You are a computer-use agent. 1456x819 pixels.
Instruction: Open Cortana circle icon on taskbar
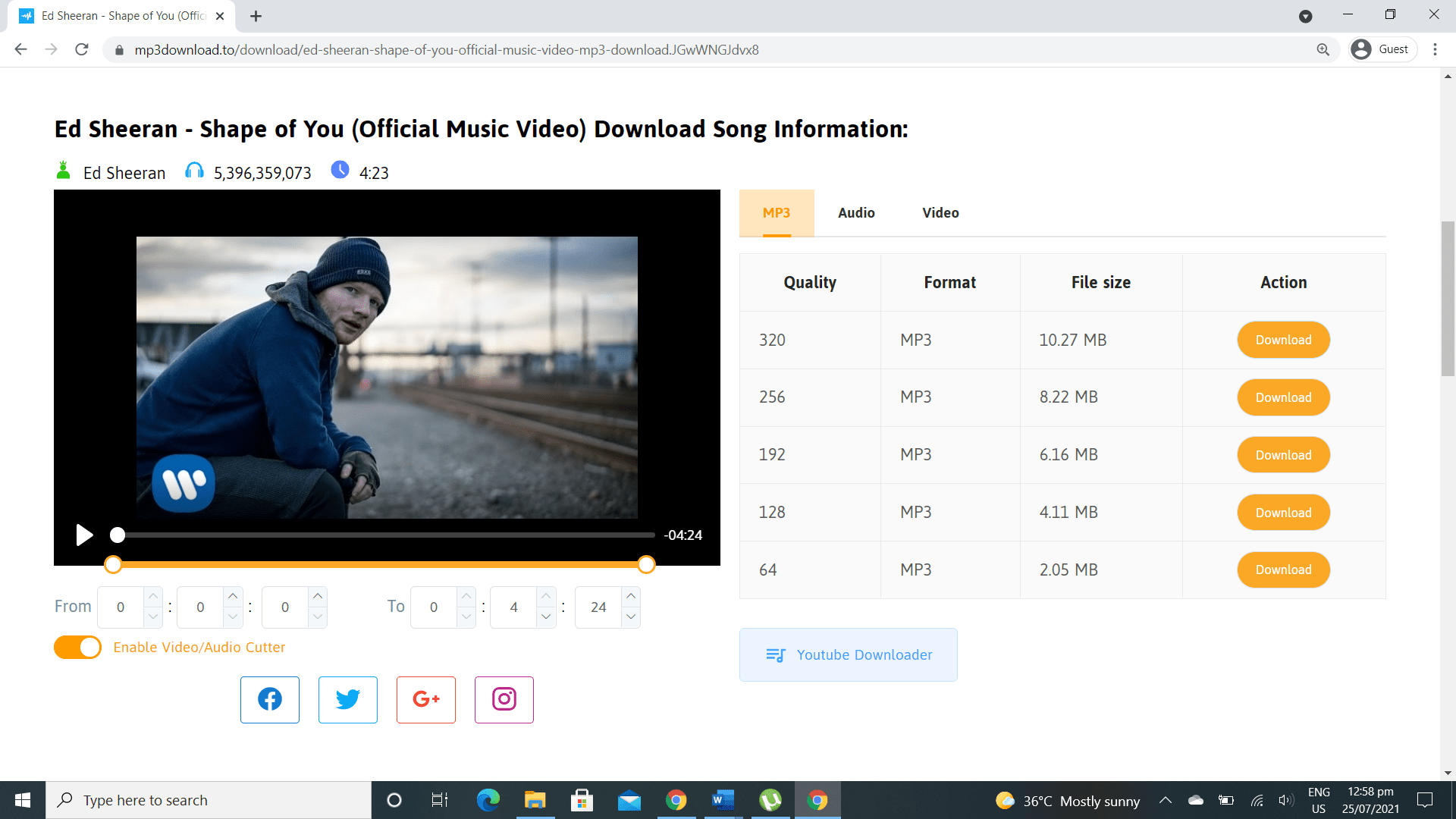tap(394, 800)
